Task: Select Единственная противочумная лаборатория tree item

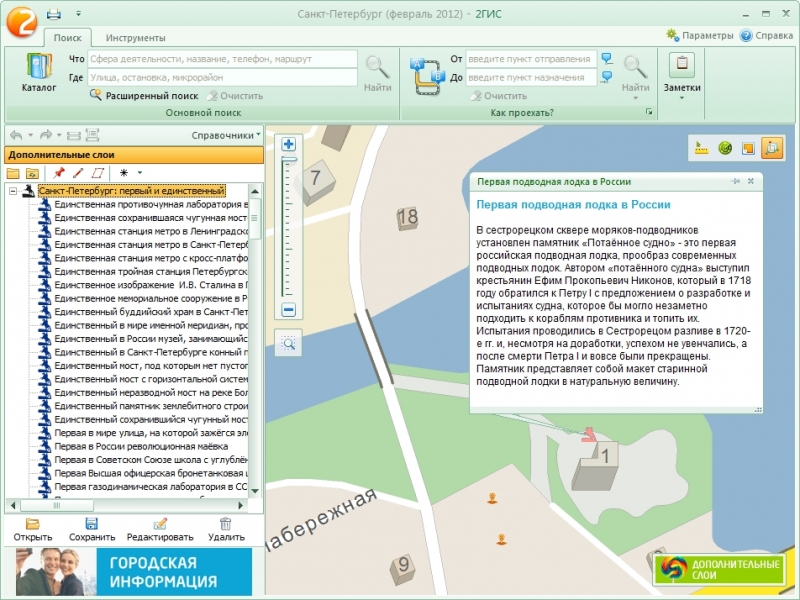Action: point(151,205)
